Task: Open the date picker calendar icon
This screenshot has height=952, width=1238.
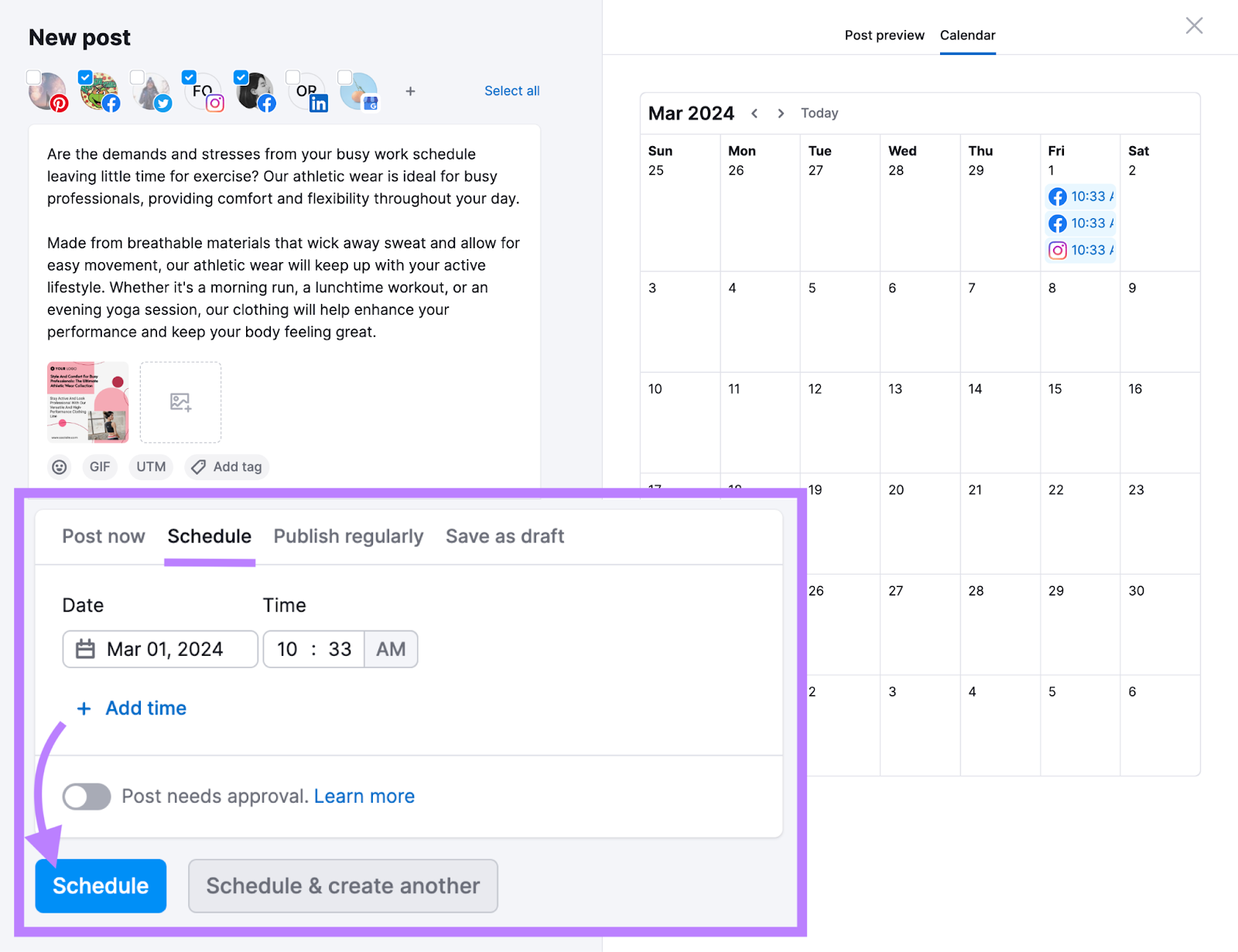Action: pyautogui.click(x=87, y=649)
